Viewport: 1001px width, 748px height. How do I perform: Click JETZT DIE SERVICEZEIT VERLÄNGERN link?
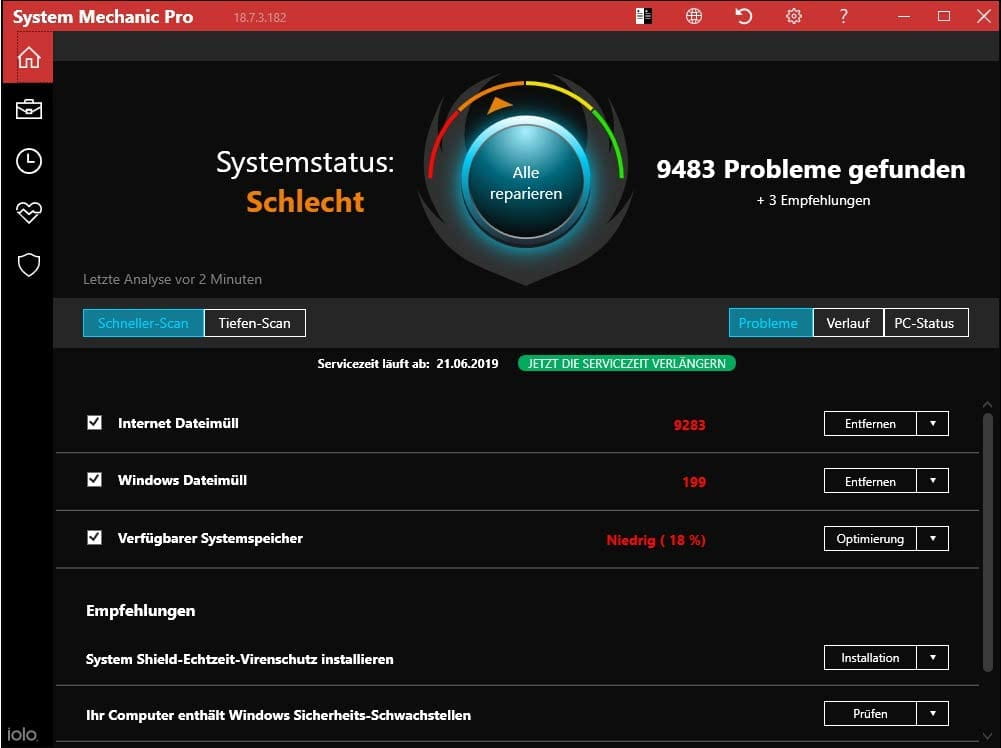[627, 363]
